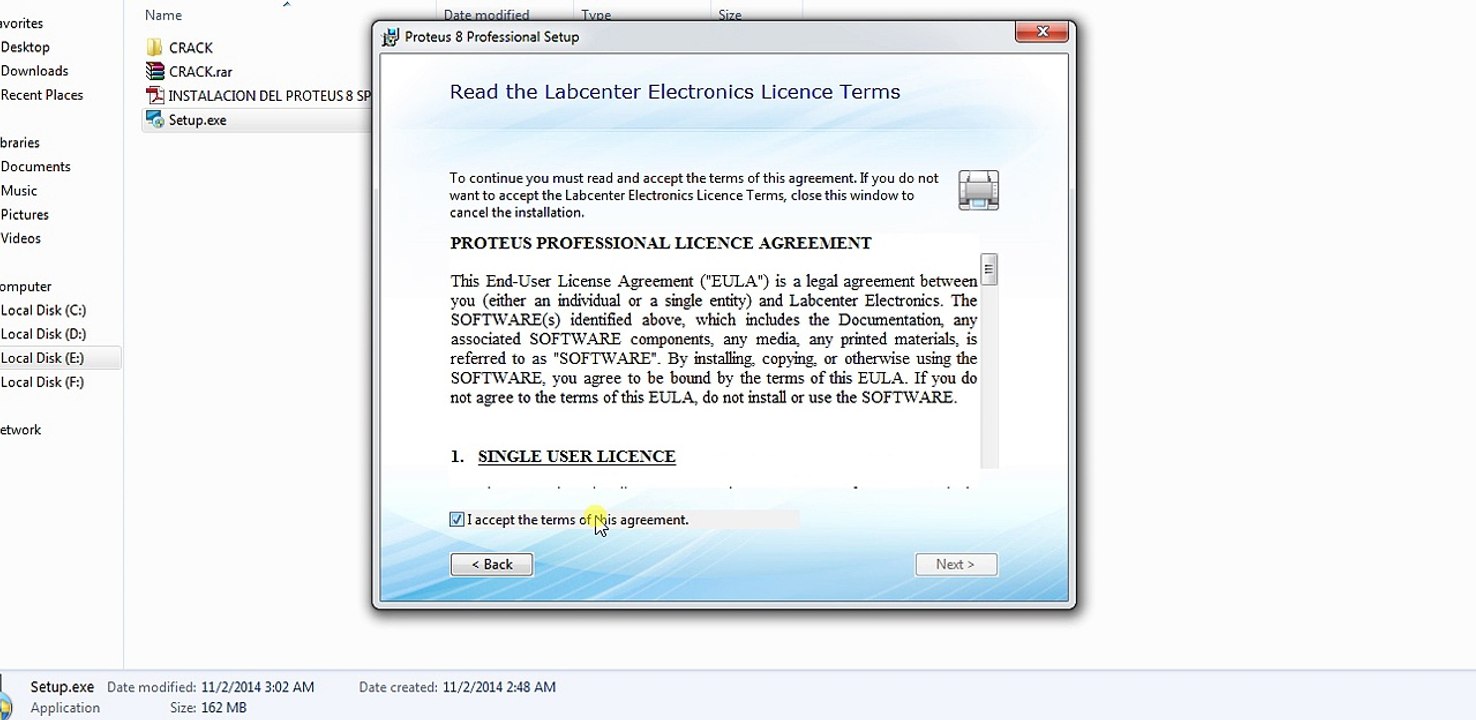1476x720 pixels.
Task: Click the 'INSTALACION DEL PROTEUS 8 SP' file name
Action: (269, 96)
